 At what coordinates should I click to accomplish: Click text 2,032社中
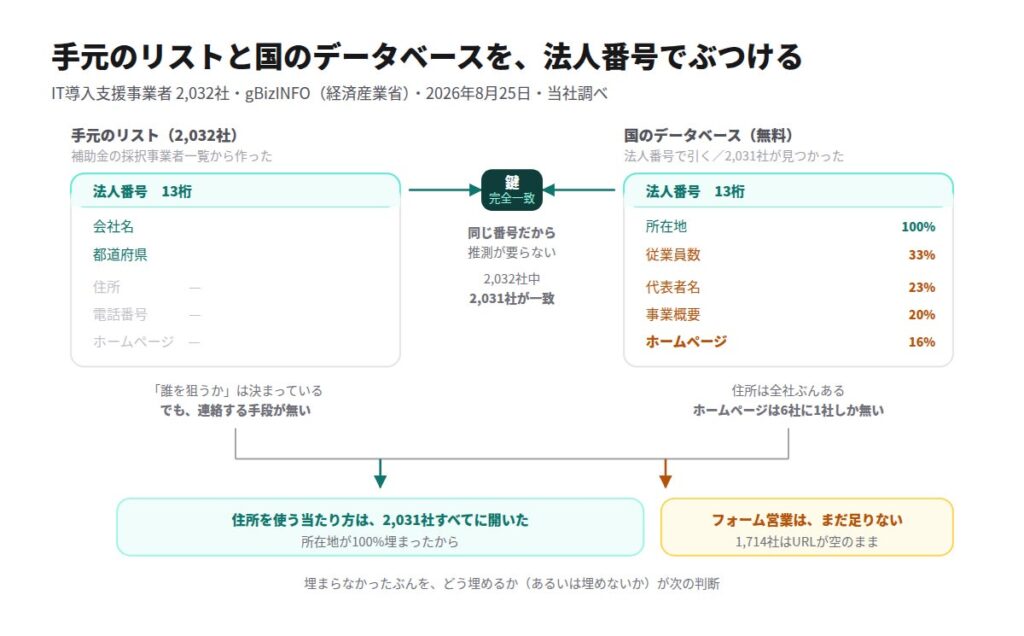coord(511,279)
